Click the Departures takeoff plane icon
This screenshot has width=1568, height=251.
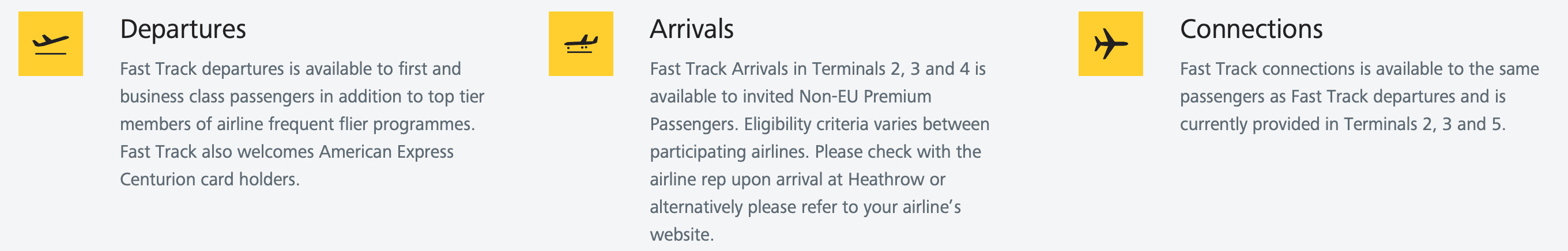(x=51, y=44)
